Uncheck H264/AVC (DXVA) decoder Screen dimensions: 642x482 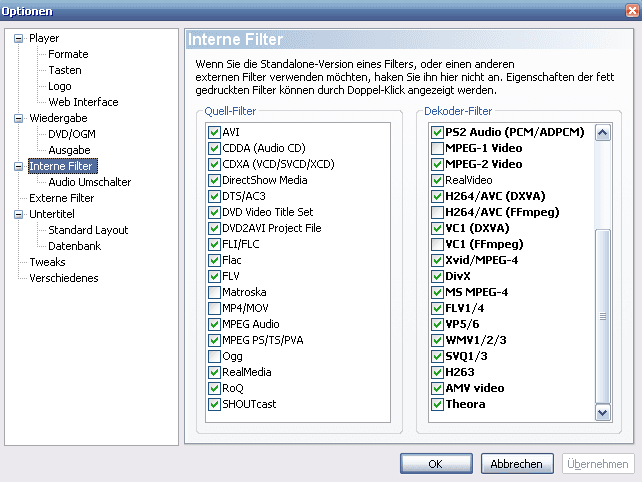437,196
